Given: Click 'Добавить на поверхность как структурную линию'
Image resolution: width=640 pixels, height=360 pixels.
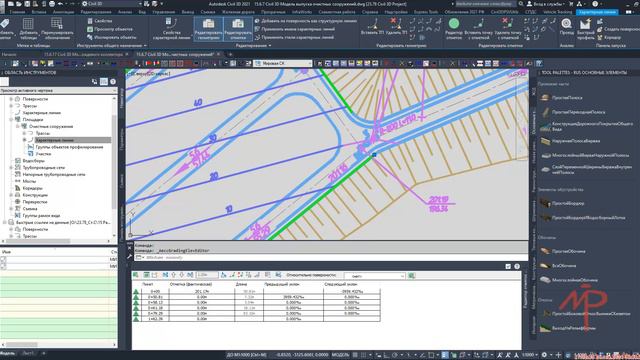Looking at the screenshot, I should (305, 20).
